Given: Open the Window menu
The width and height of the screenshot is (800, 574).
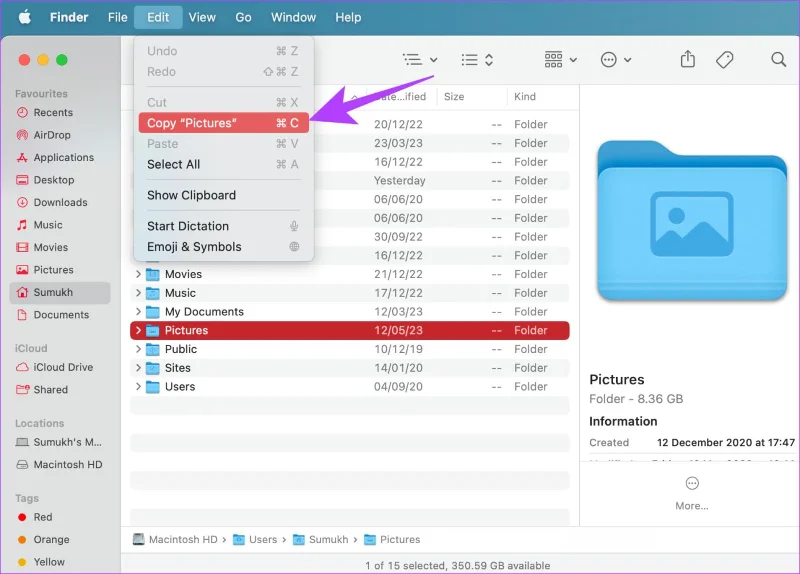Looking at the screenshot, I should tap(293, 17).
